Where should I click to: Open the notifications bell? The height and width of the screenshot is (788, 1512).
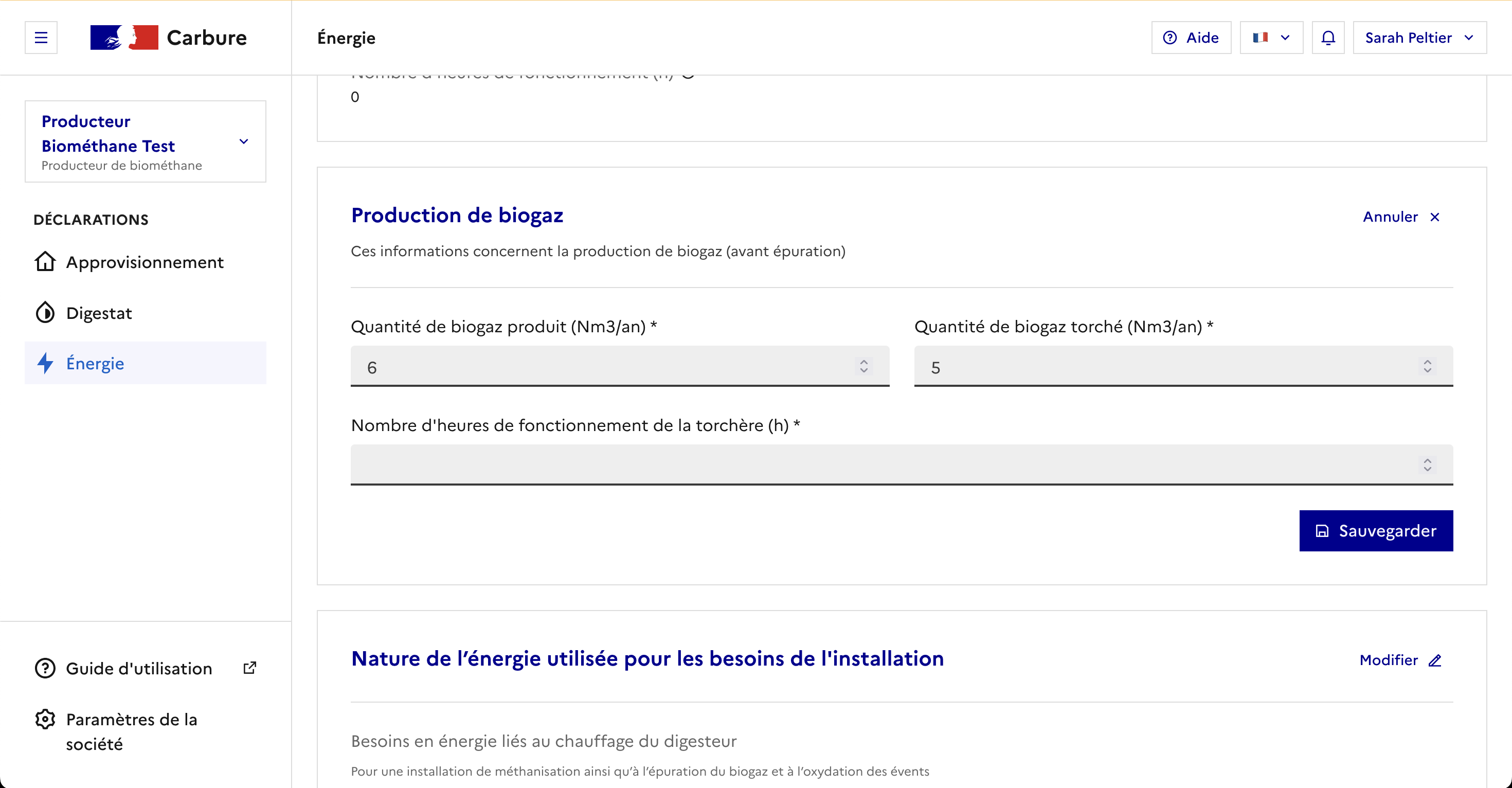[1328, 38]
